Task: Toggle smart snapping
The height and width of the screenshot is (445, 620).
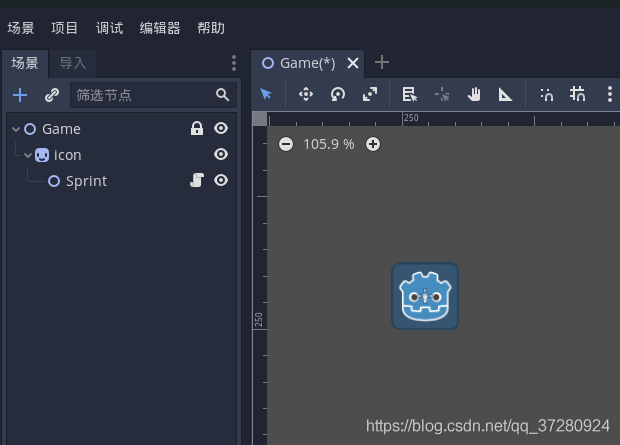Action: point(547,94)
